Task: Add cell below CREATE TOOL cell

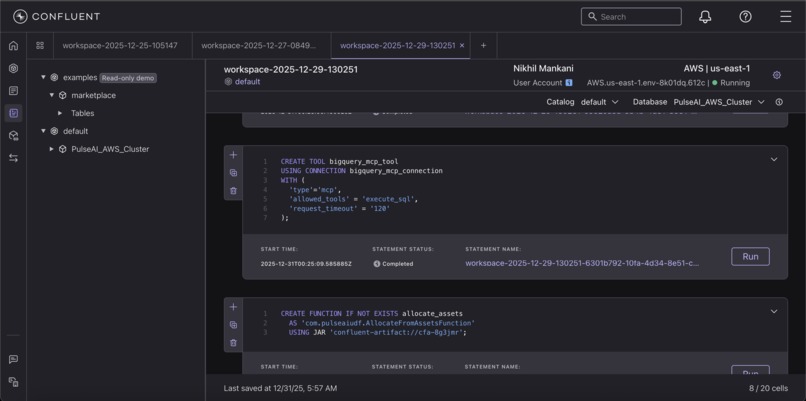Action: point(233,155)
